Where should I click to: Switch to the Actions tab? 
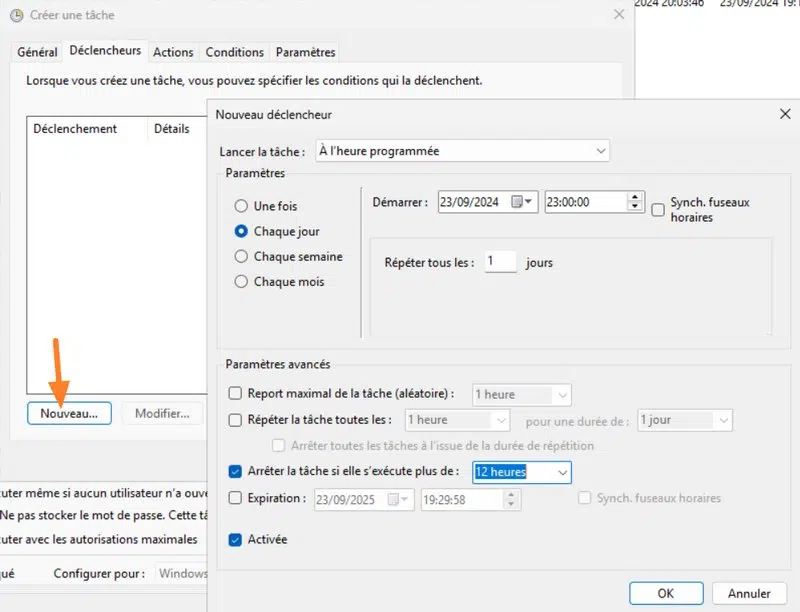173,52
